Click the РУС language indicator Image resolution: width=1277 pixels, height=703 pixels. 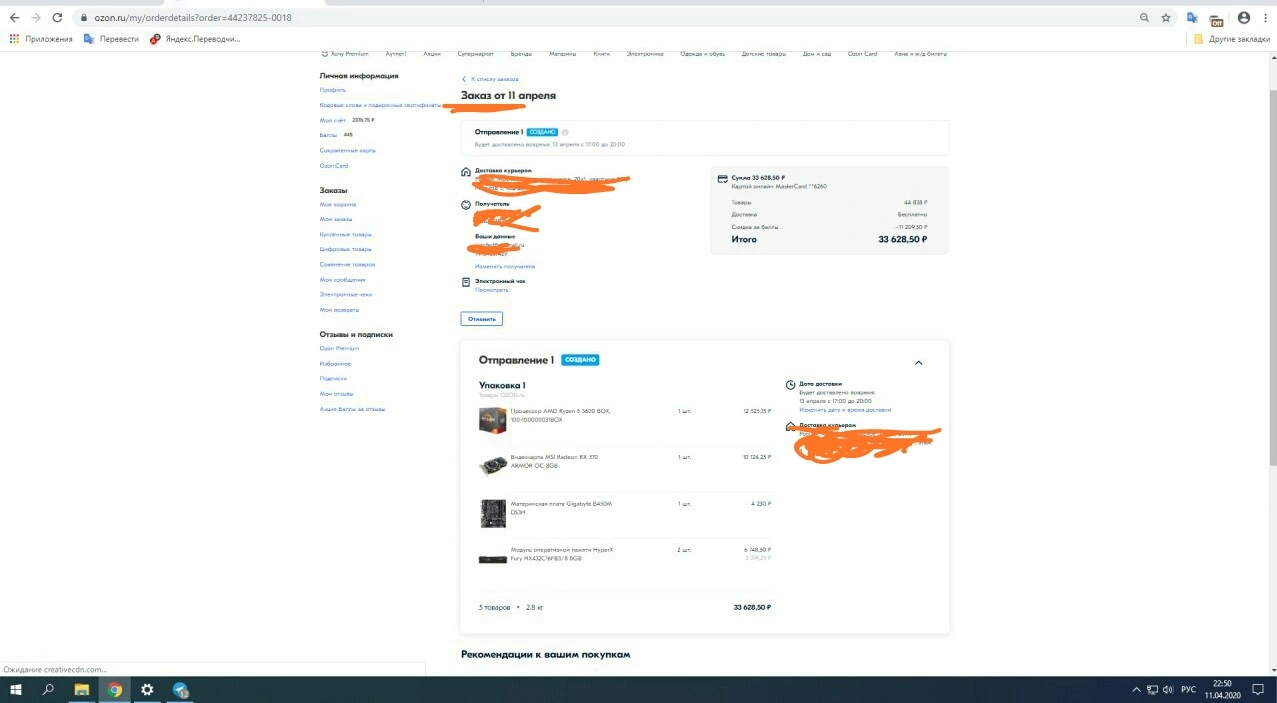[x=1189, y=690]
